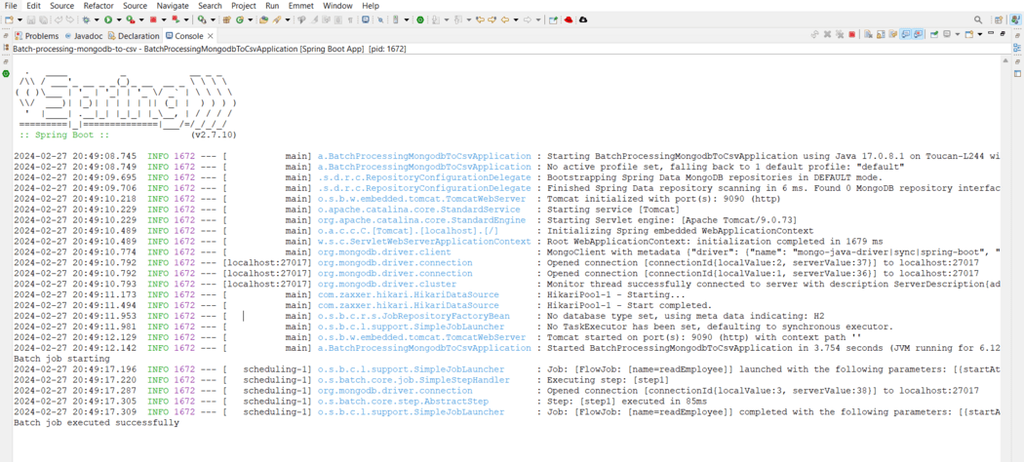Open the dropdown arrow beside the New icon
Viewport: 1024px width, 462px height.
click(x=20, y=20)
